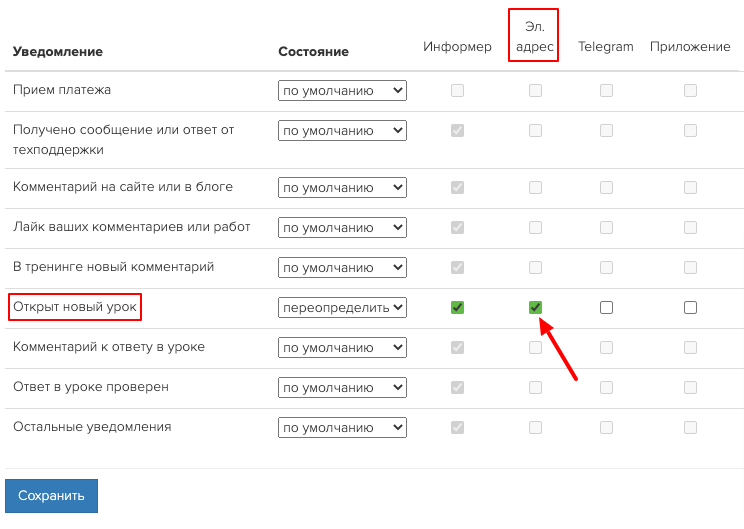Enable Telegram for Открыт новый урок

tap(606, 307)
